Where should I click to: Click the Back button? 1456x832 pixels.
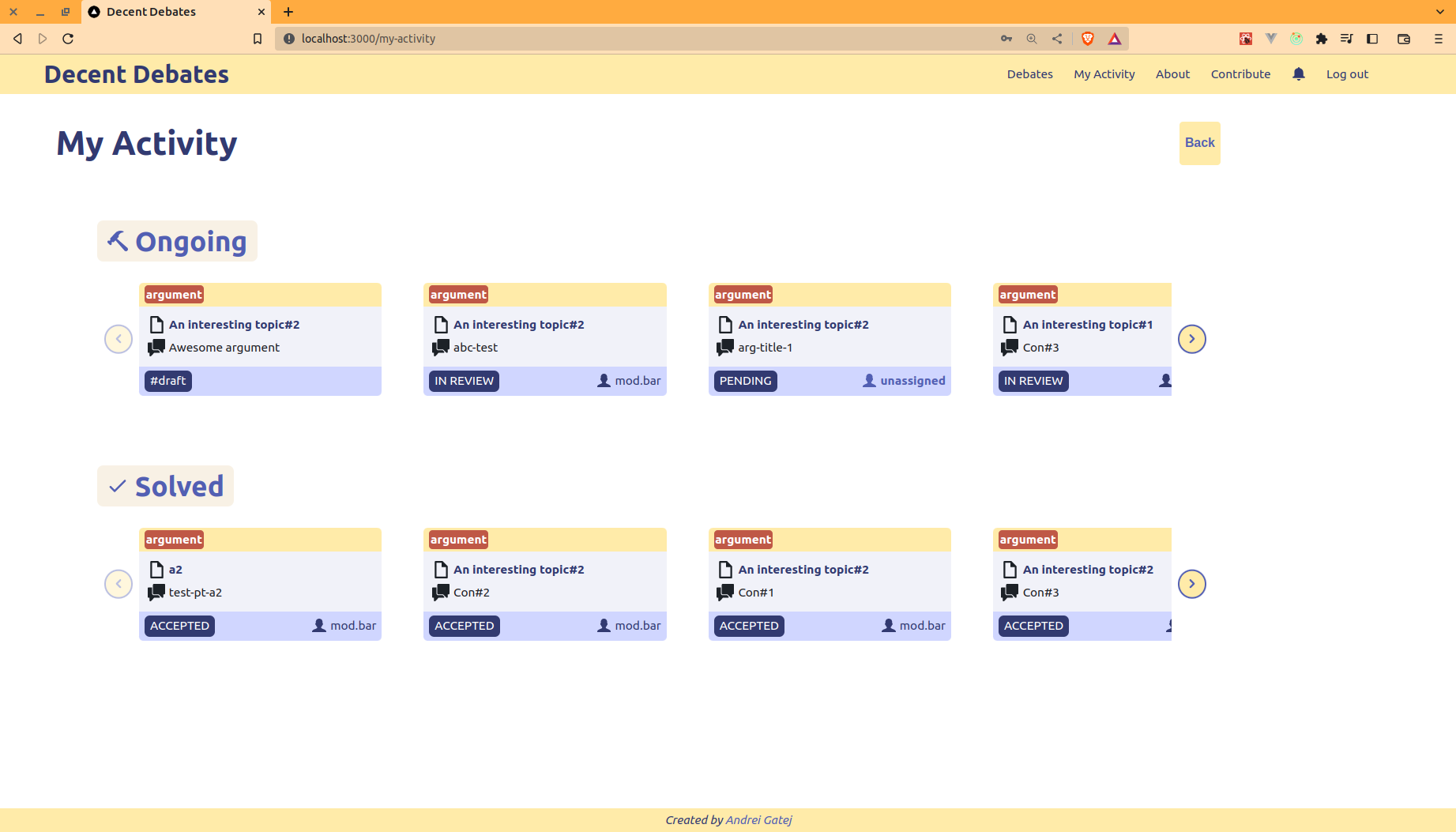pyautogui.click(x=1199, y=143)
